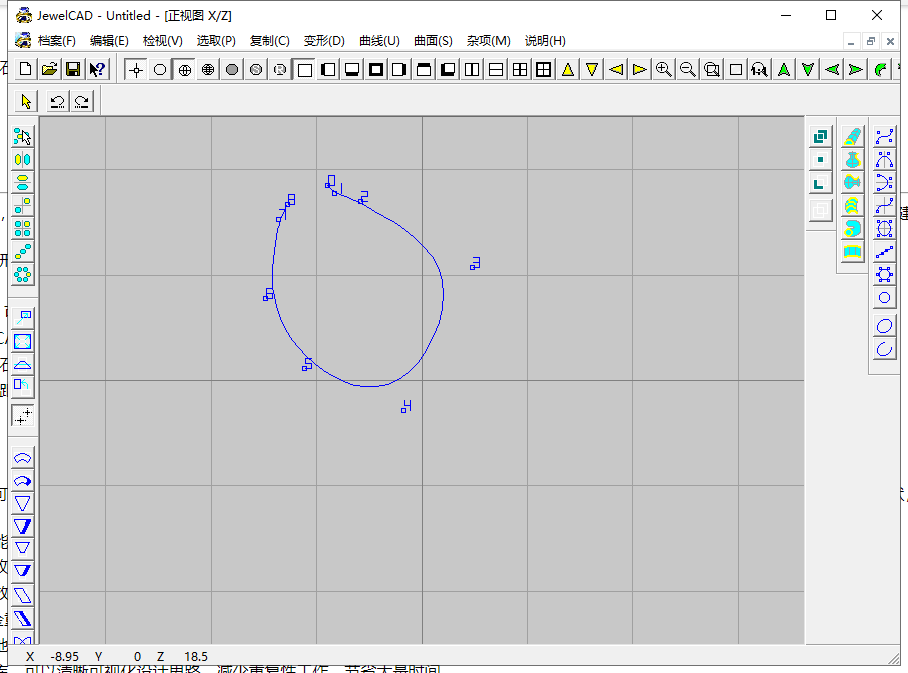Toggle the crosshair curve display mode
The width and height of the screenshot is (908, 673).
click(136, 70)
